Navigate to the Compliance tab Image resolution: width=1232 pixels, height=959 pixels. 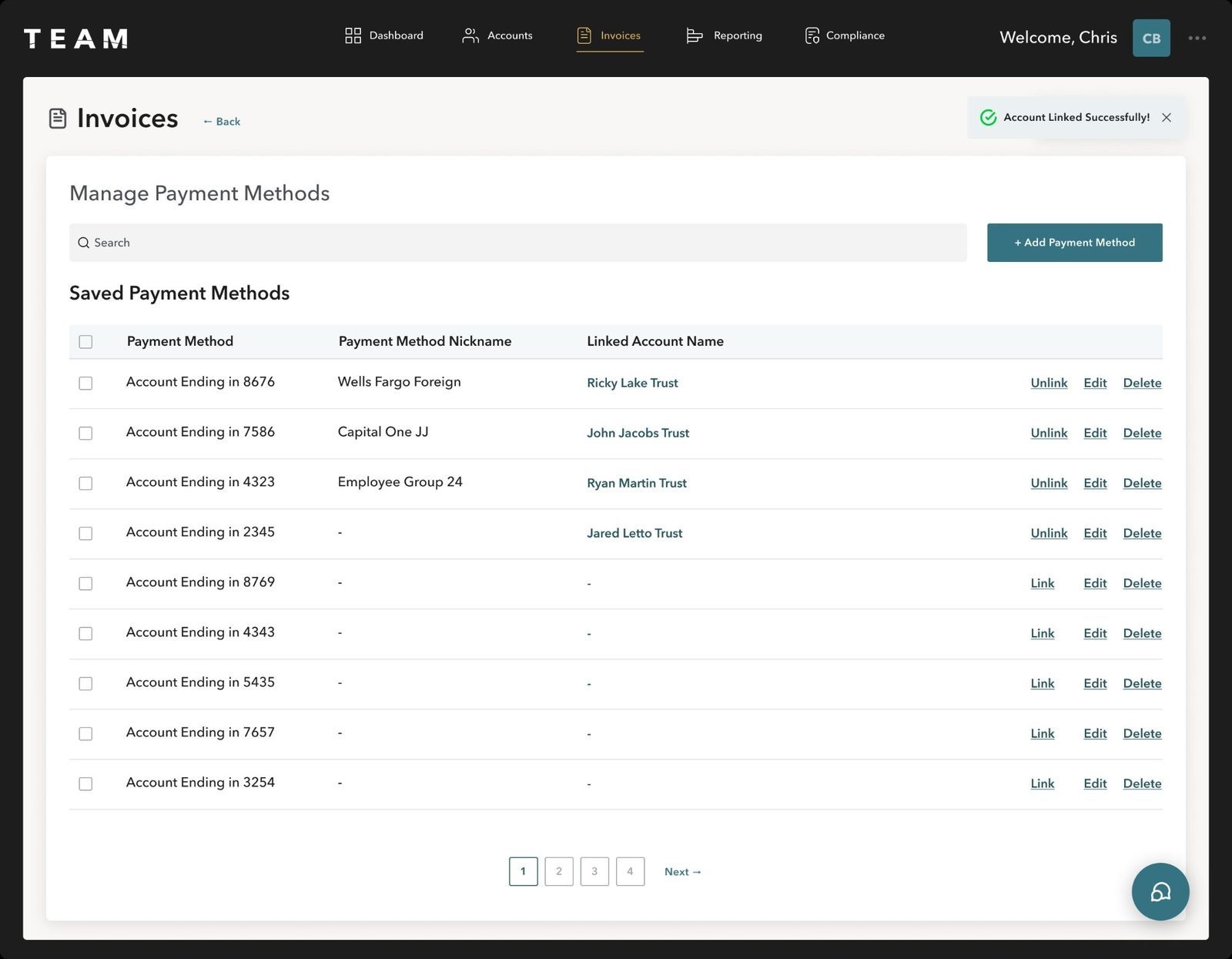855,35
